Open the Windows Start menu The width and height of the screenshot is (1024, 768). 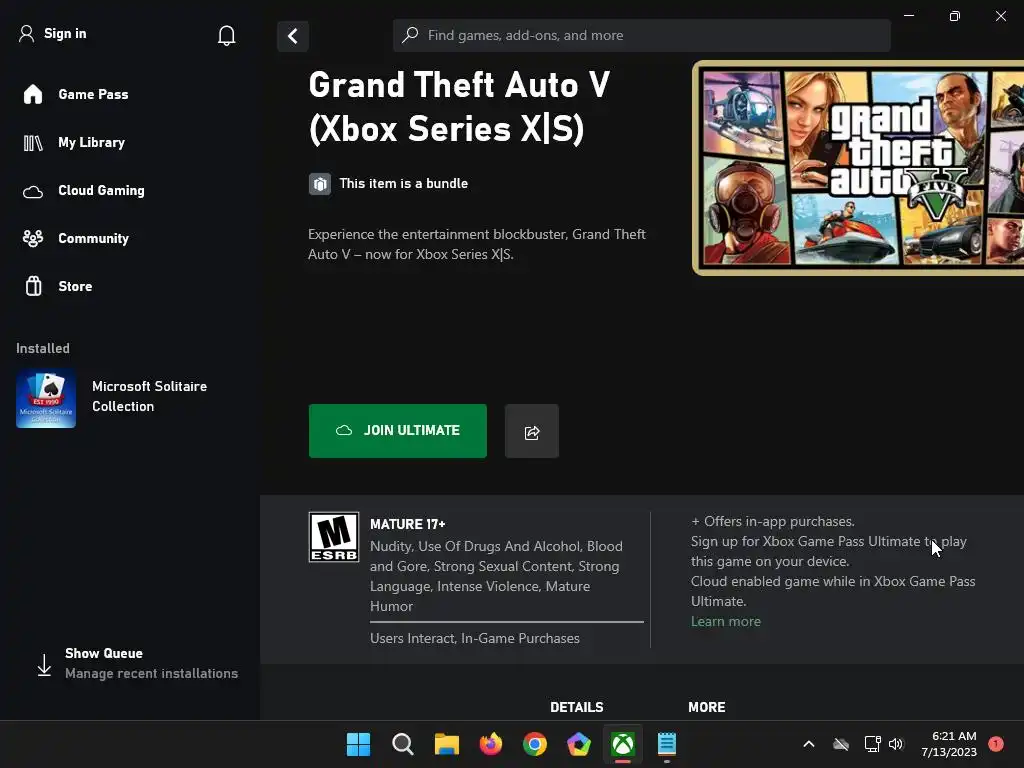358,744
